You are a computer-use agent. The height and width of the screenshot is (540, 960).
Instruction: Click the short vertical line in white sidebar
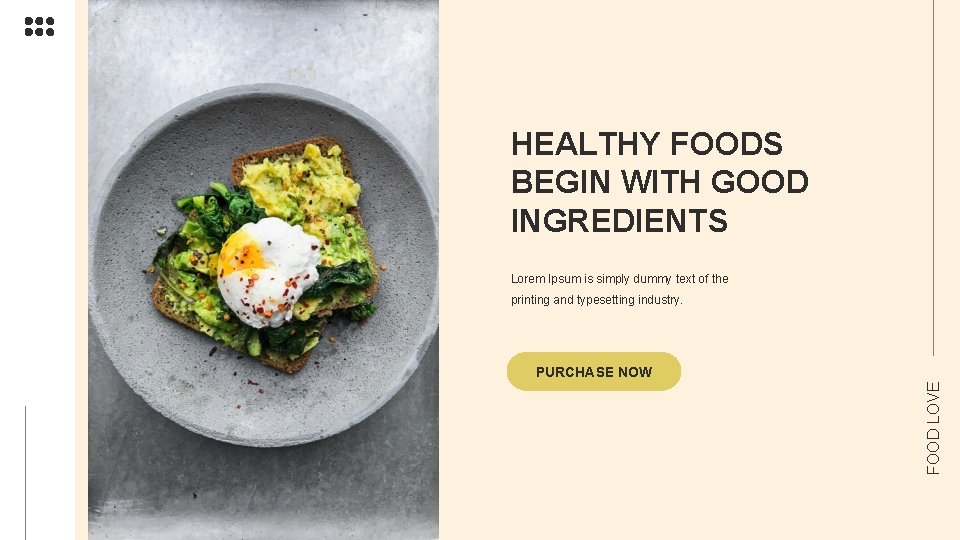tap(26, 472)
